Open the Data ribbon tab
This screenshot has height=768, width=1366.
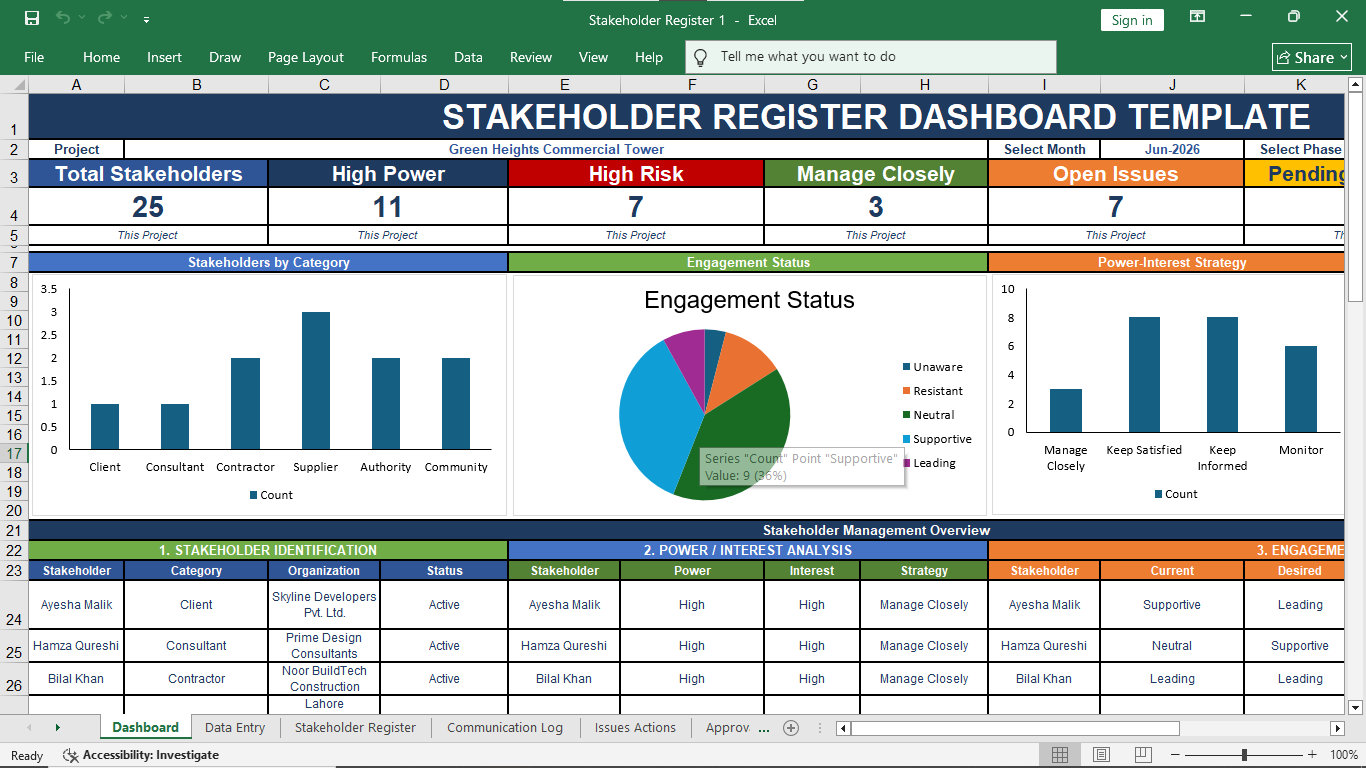468,57
